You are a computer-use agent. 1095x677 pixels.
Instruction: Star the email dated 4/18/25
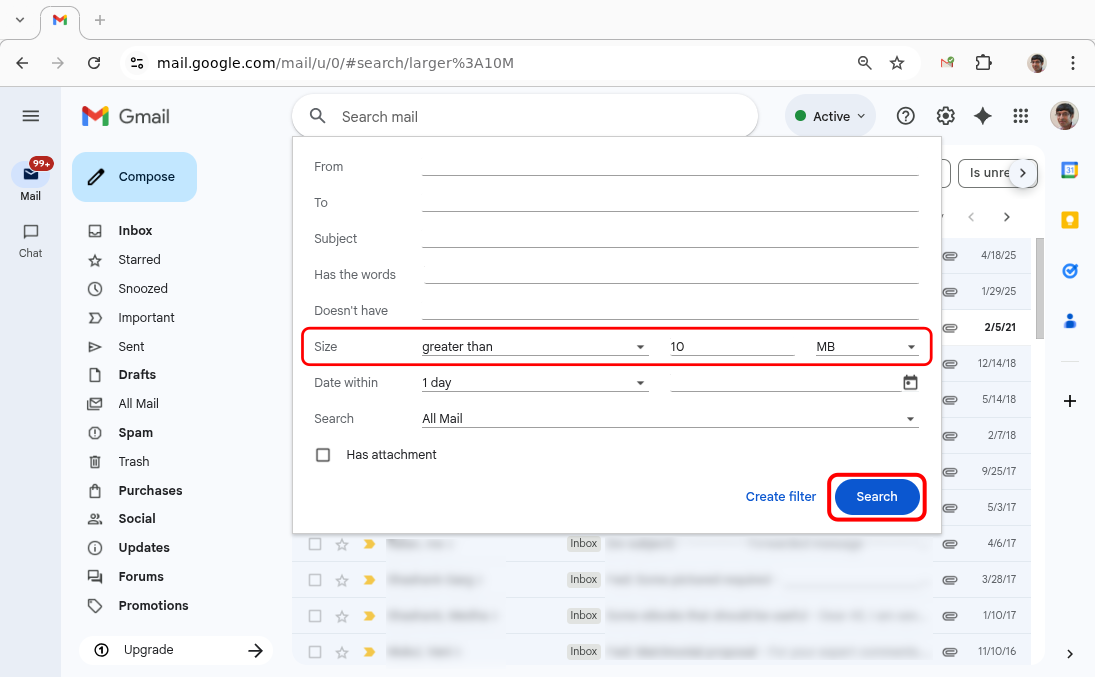point(342,255)
